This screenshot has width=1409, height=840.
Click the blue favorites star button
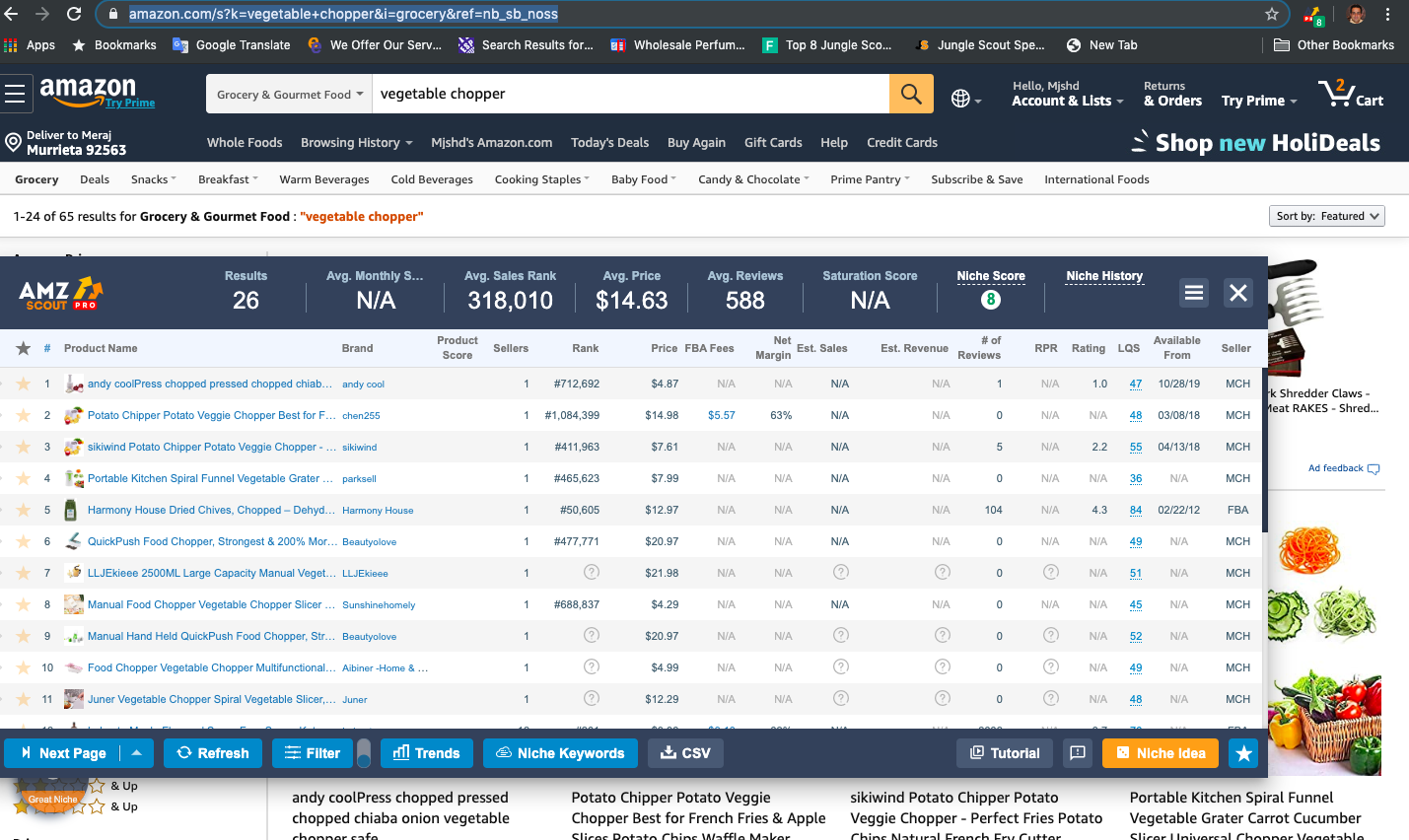tap(1243, 753)
